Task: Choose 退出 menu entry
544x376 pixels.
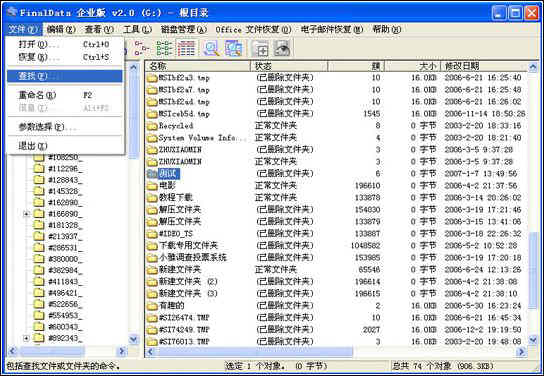Action: pyautogui.click(x=65, y=146)
